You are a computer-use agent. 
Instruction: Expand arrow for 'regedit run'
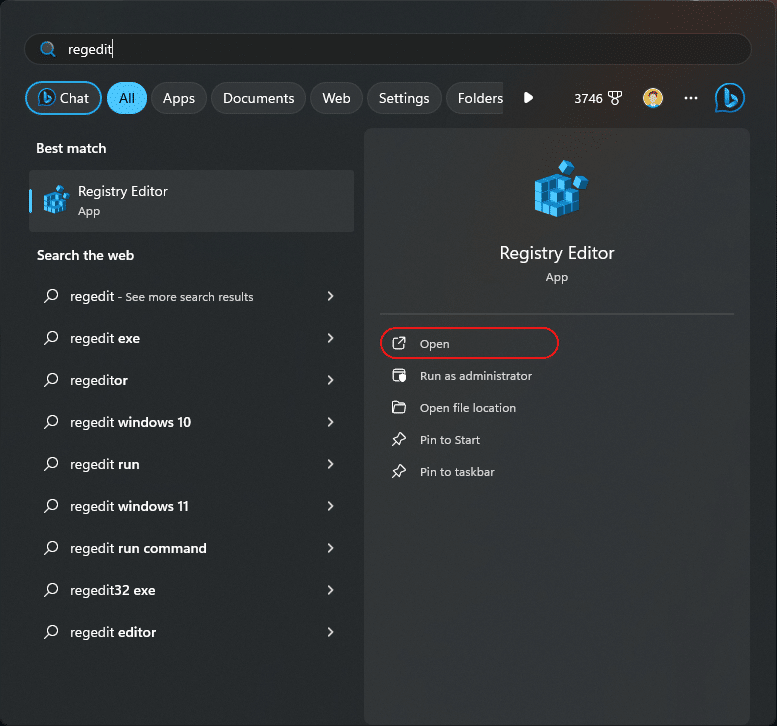click(x=331, y=464)
